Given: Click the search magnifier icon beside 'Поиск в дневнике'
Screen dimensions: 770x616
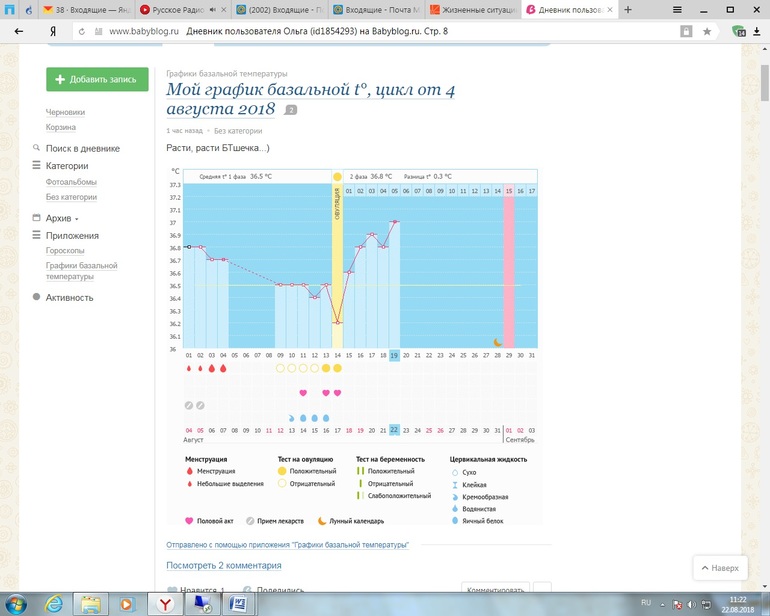Looking at the screenshot, I should (36, 148).
